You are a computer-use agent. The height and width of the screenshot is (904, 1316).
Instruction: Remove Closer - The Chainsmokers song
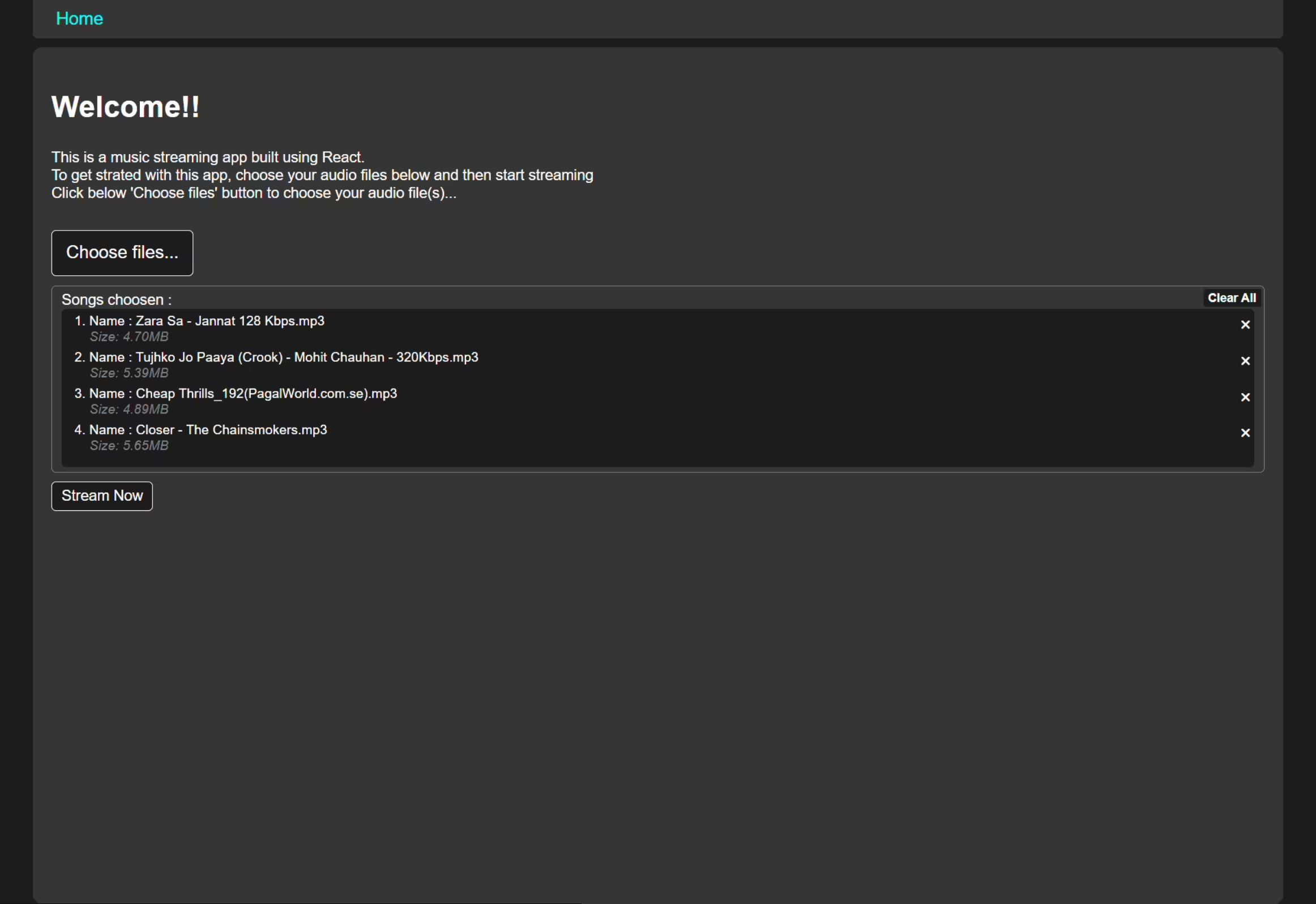pos(1245,433)
